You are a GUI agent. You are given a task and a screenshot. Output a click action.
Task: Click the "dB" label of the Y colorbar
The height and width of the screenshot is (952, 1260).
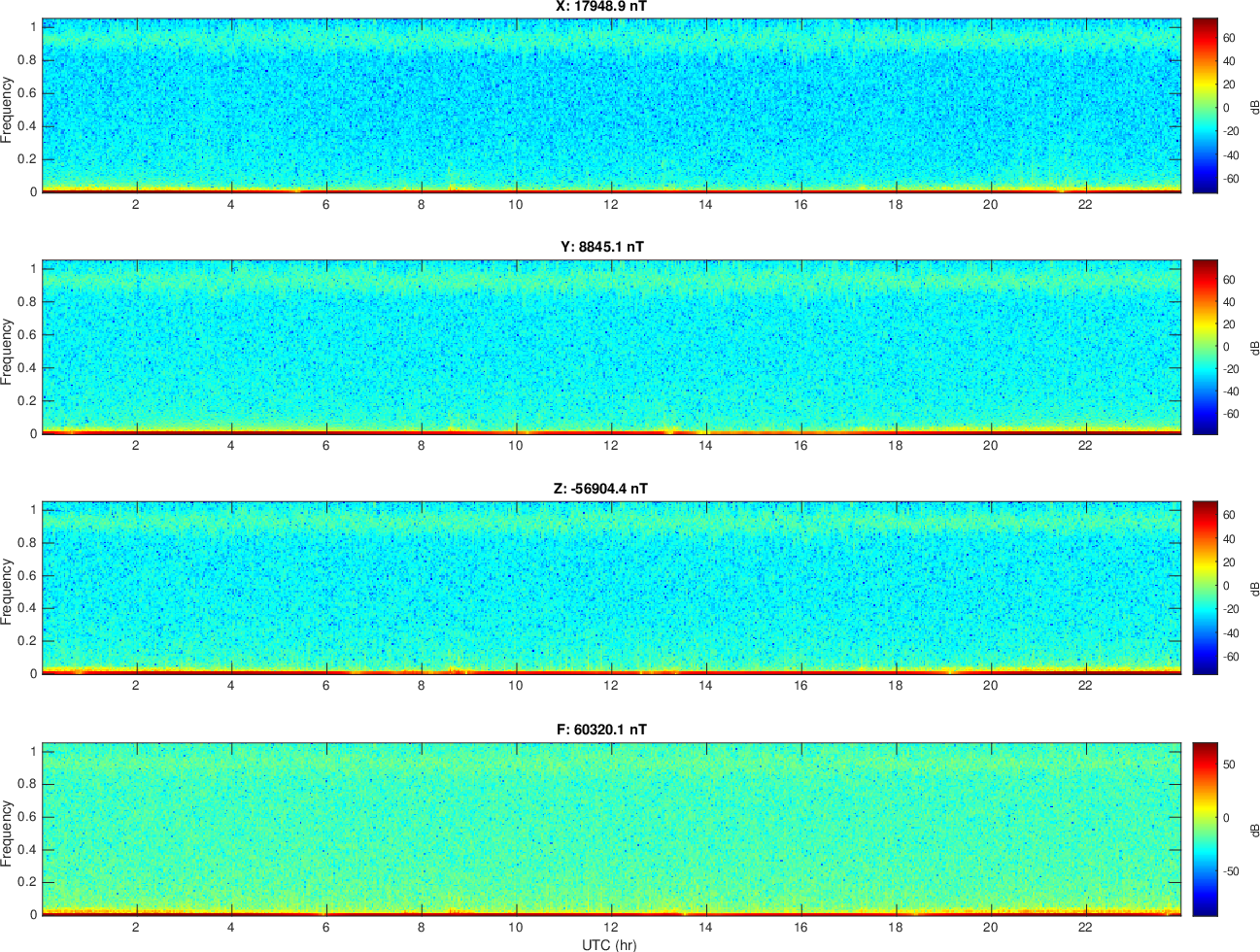tap(1254, 347)
